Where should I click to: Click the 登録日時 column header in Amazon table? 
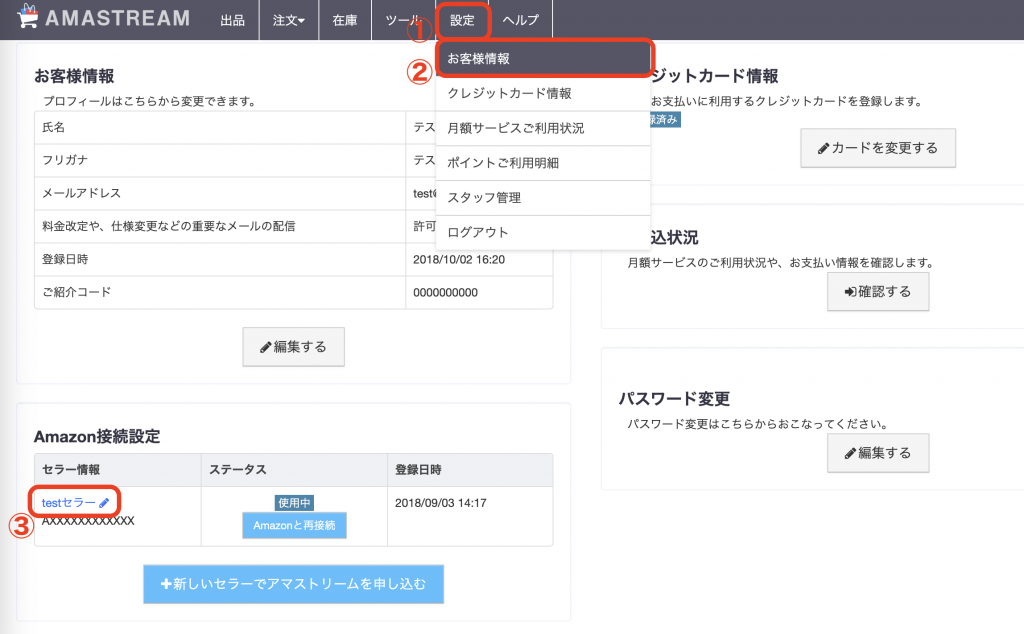[x=418, y=469]
